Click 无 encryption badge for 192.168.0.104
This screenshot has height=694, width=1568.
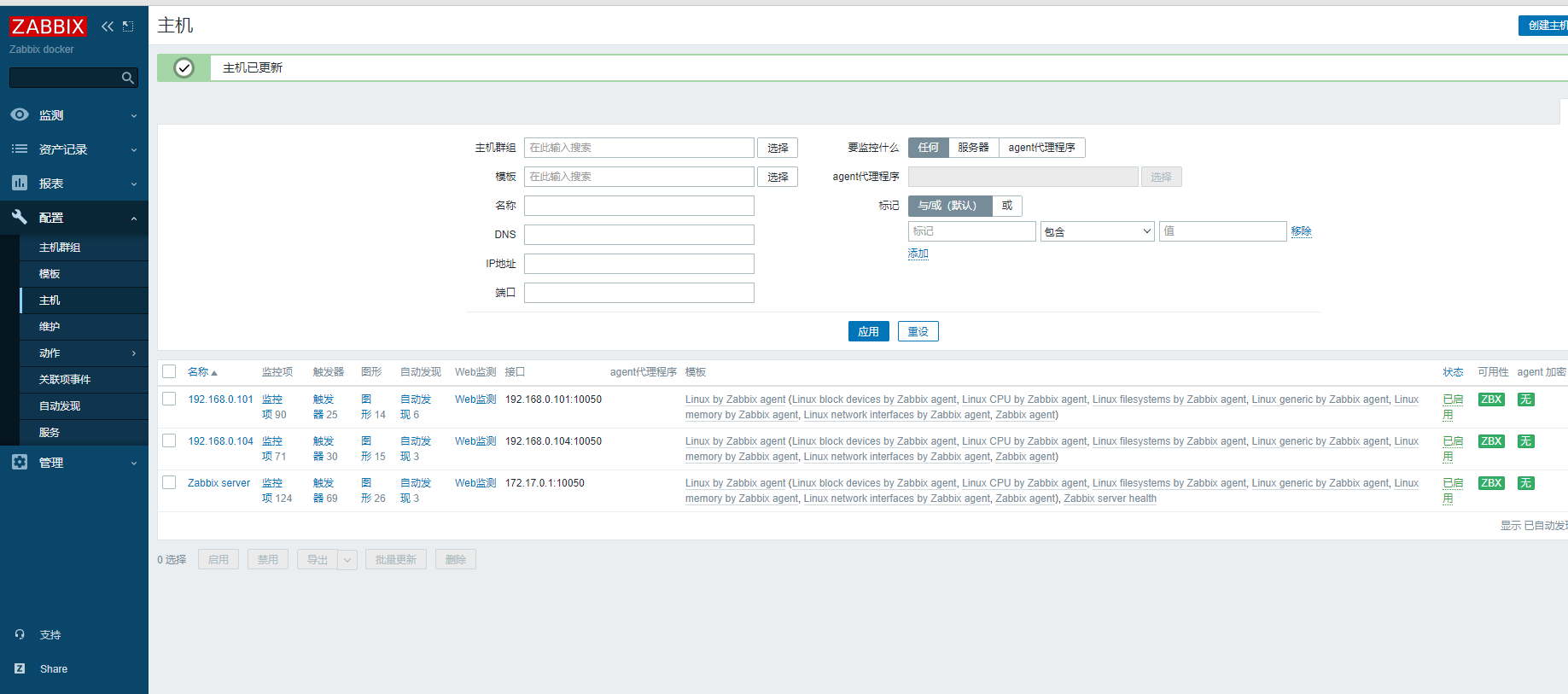pos(1525,441)
